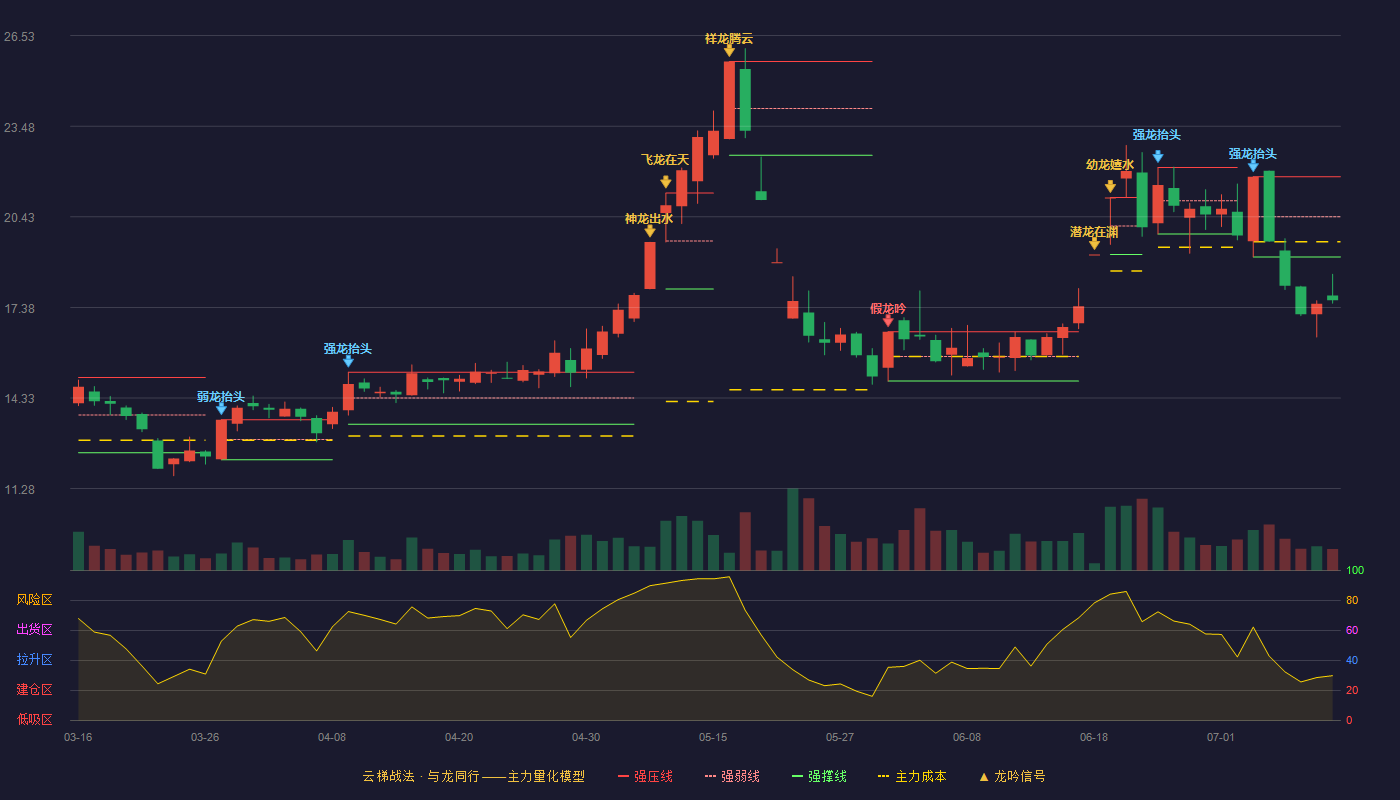This screenshot has height=800, width=1400.
Task: Click the 潜龙在渊 signal arrow
Action: coord(1094,243)
